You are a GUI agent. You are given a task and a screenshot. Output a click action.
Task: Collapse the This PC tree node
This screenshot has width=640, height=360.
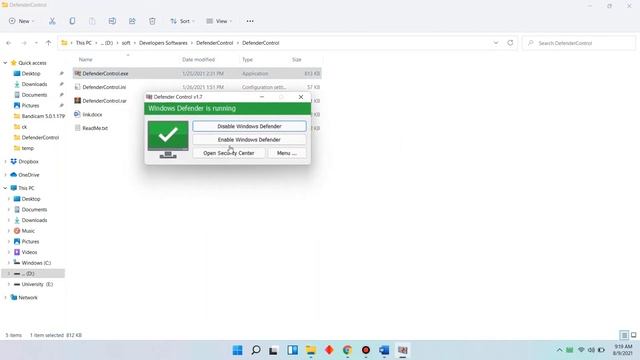pyautogui.click(x=5, y=188)
